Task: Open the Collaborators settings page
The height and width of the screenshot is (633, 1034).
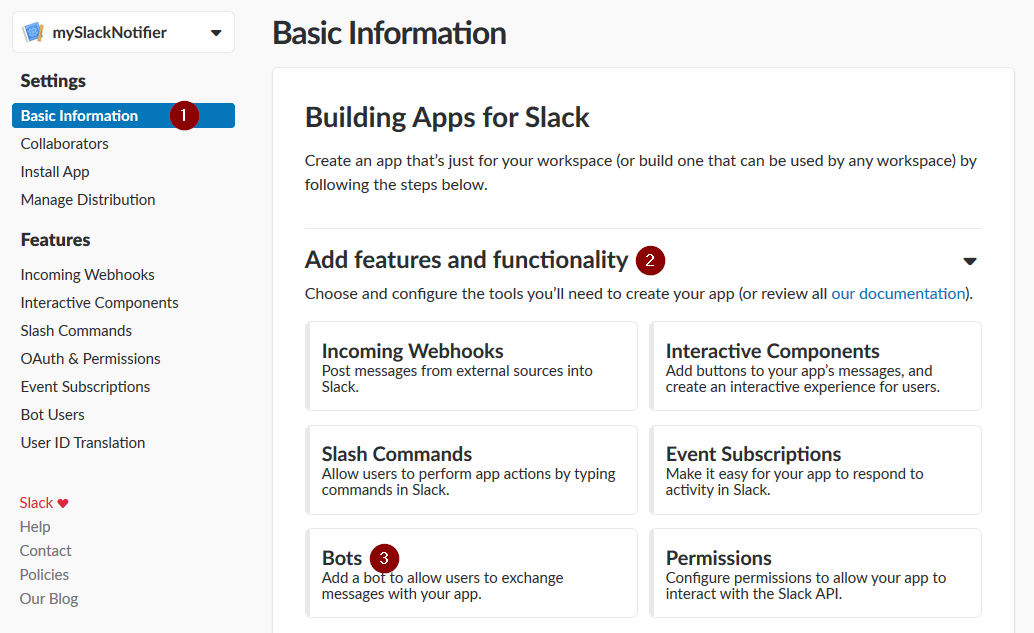Action: [x=65, y=144]
